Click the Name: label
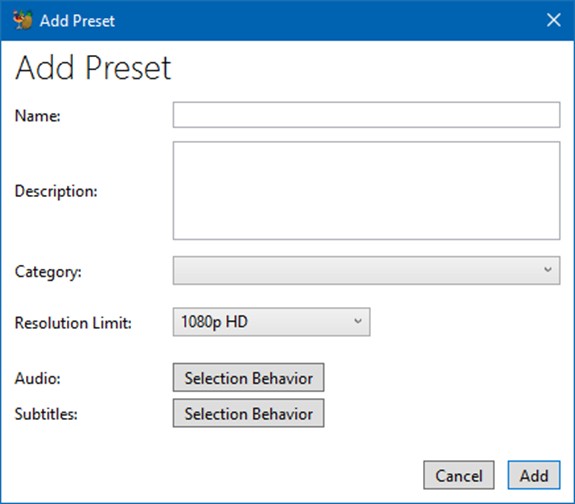575x504 pixels. pos(37,116)
